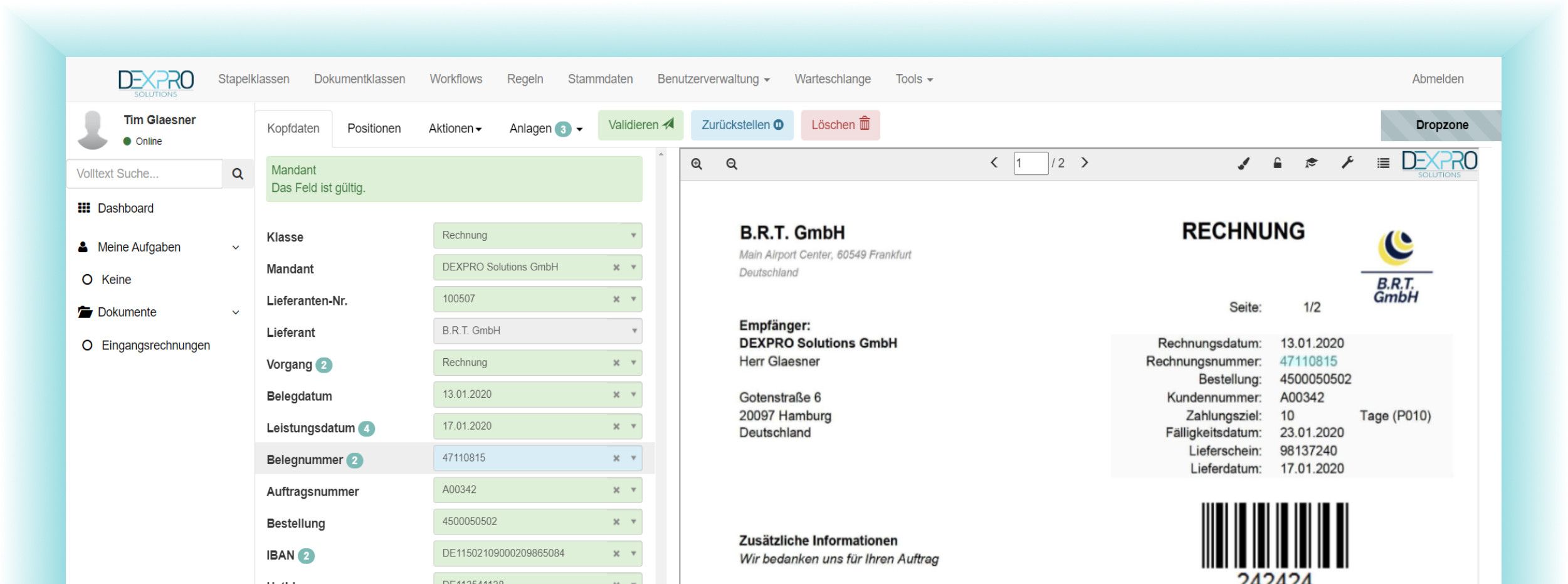This screenshot has width=1568, height=584.
Task: Clear the Auftragsnummer field value
Action: click(x=616, y=490)
